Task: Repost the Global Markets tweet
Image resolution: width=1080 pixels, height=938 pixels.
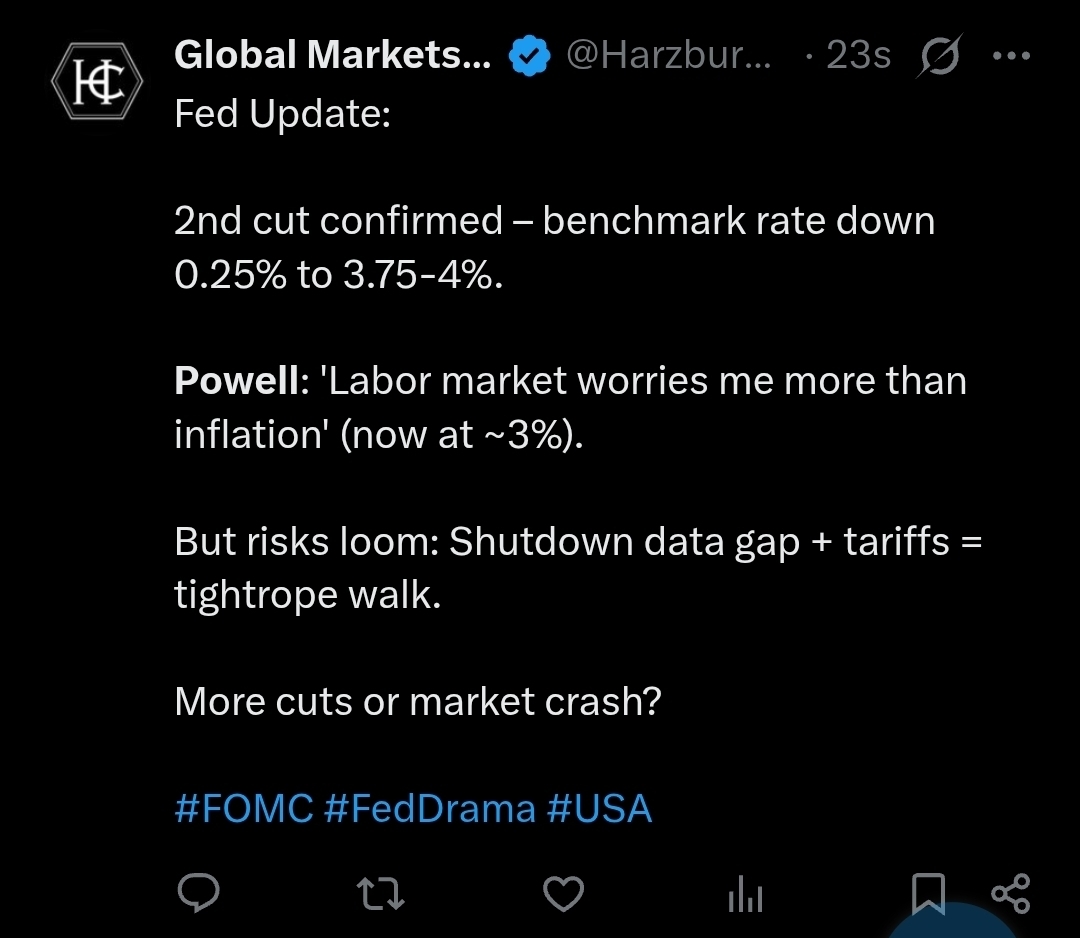Action: [x=381, y=892]
